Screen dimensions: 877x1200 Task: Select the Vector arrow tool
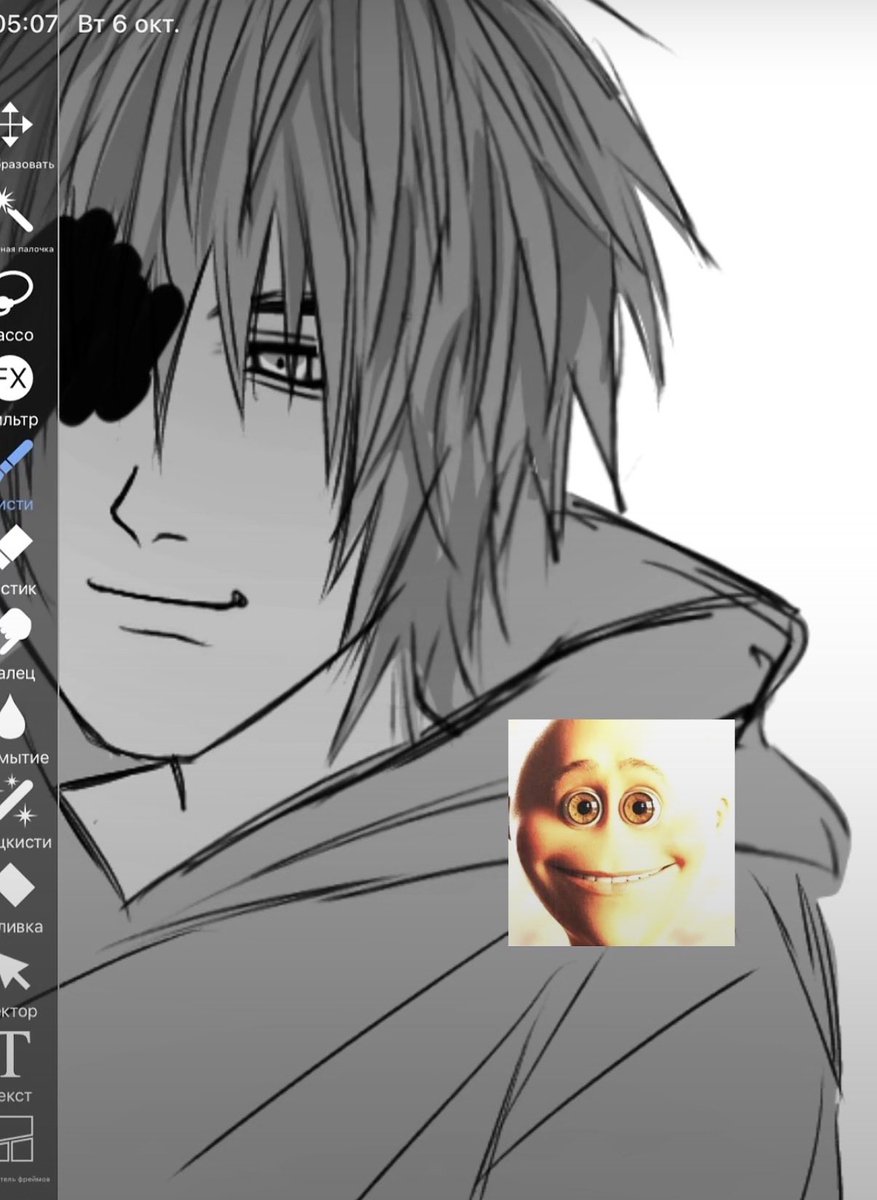pos(14,970)
